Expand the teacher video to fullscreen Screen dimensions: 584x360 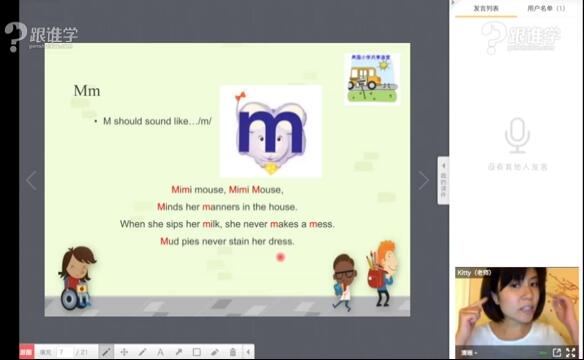coord(571,352)
